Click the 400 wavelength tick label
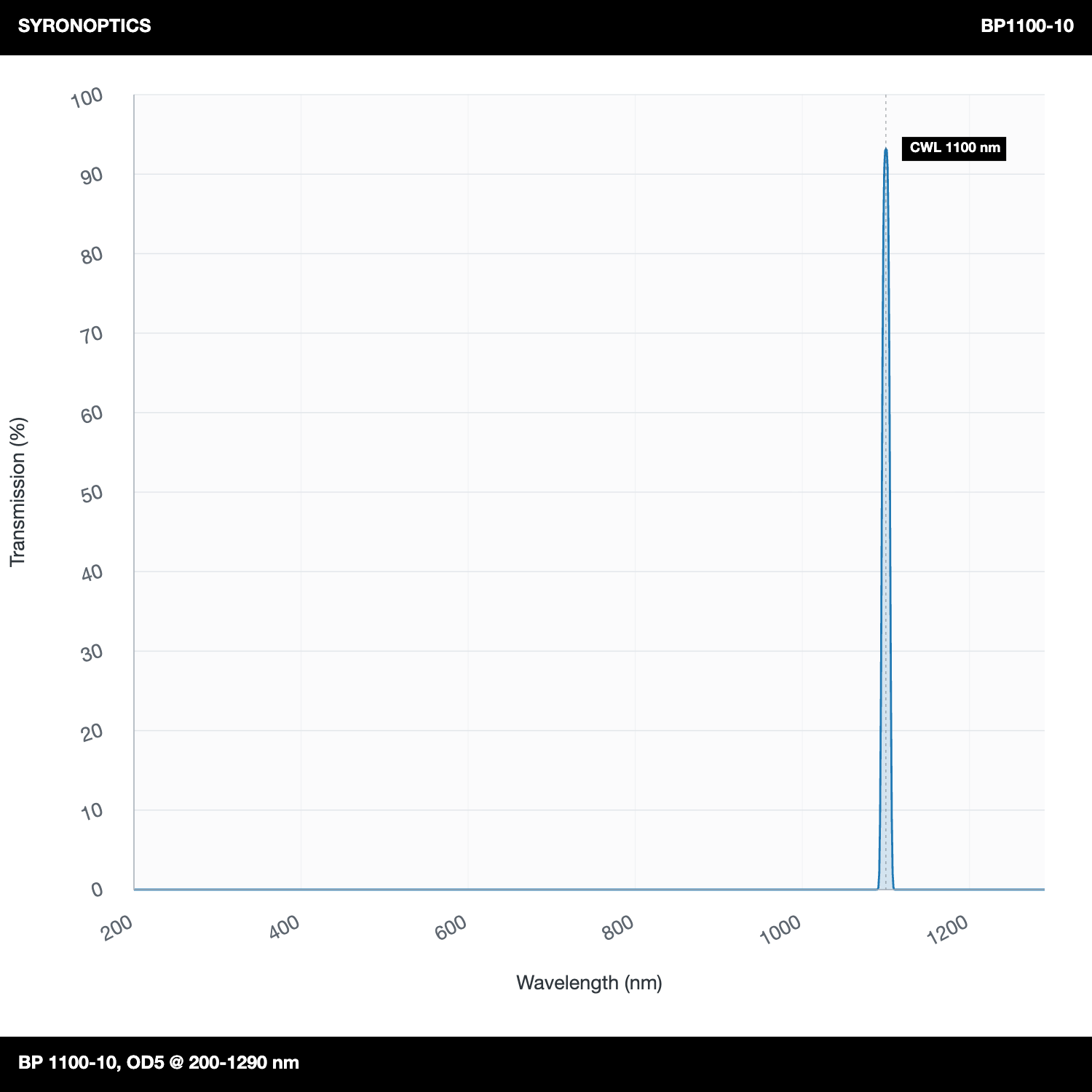The image size is (1092, 1092). pyautogui.click(x=284, y=927)
